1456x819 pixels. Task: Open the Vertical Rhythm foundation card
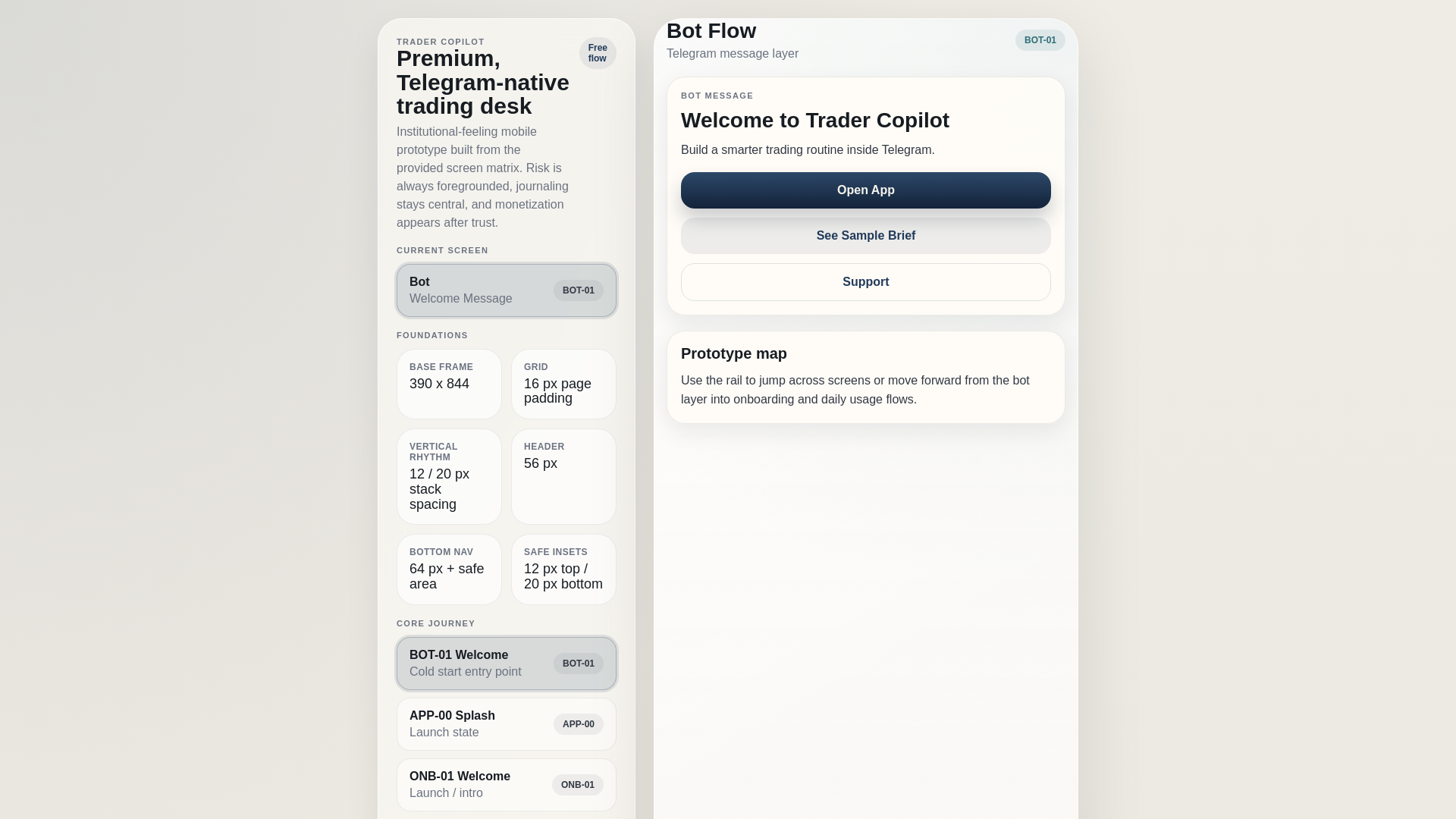point(449,476)
